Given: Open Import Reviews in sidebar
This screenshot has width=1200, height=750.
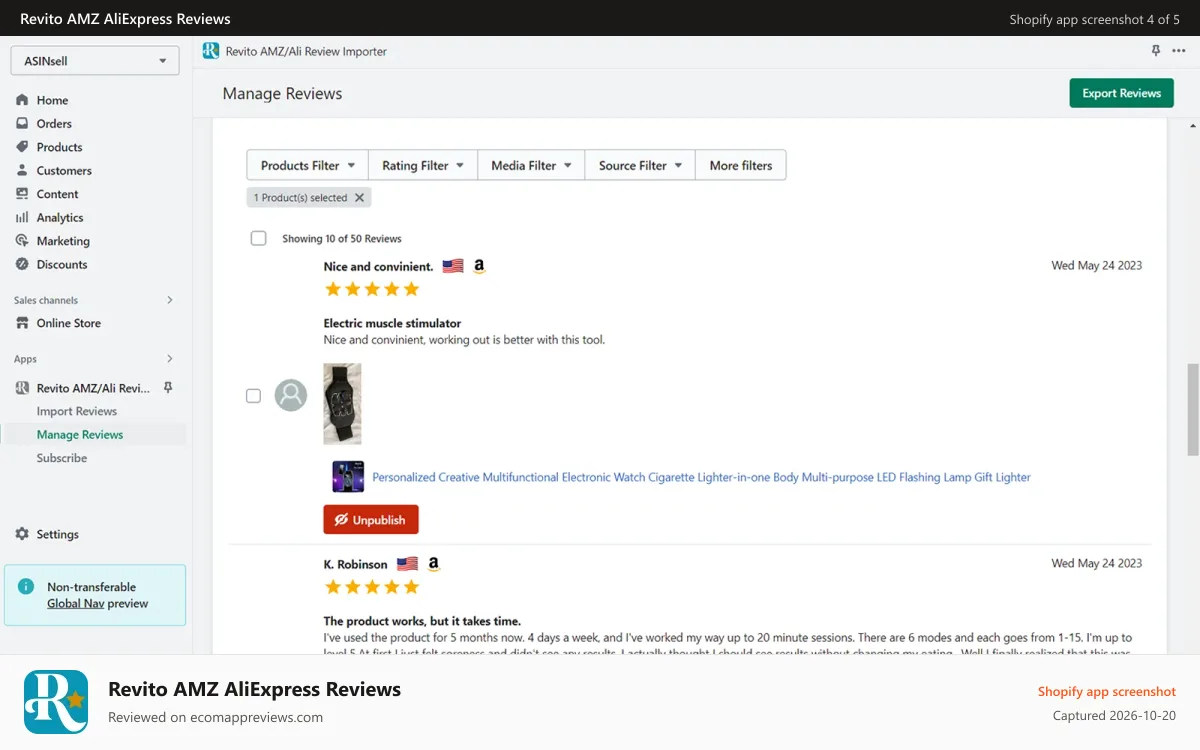Looking at the screenshot, I should 77,411.
